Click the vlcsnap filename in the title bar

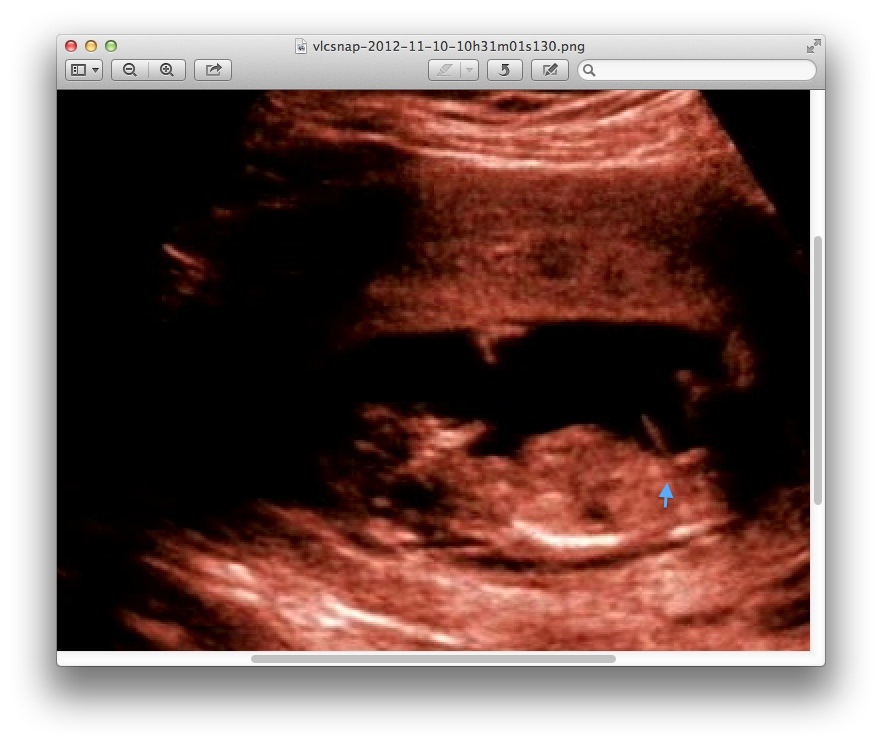[448, 46]
